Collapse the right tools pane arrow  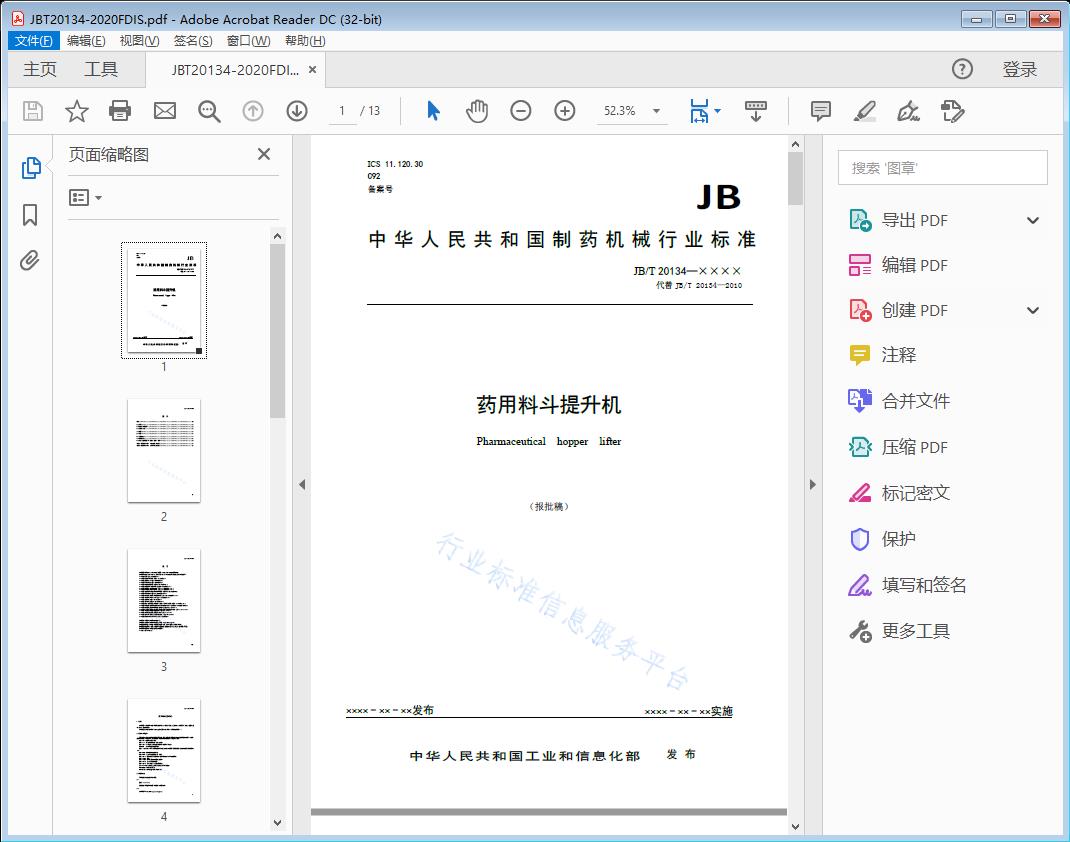[813, 485]
